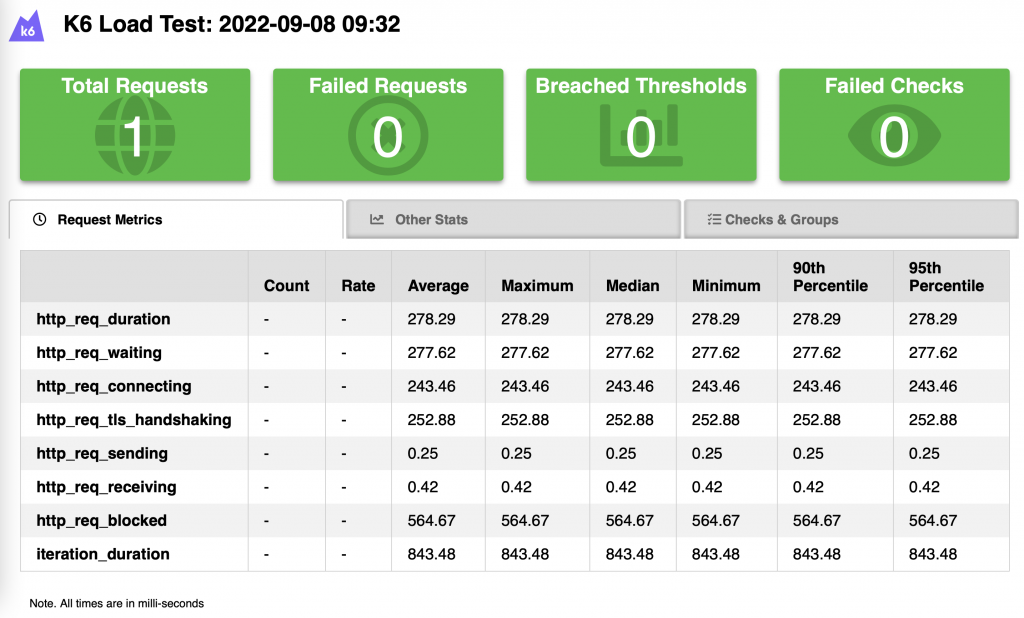
Task: Click iteration_duration Median value 843.48
Action: (630, 554)
